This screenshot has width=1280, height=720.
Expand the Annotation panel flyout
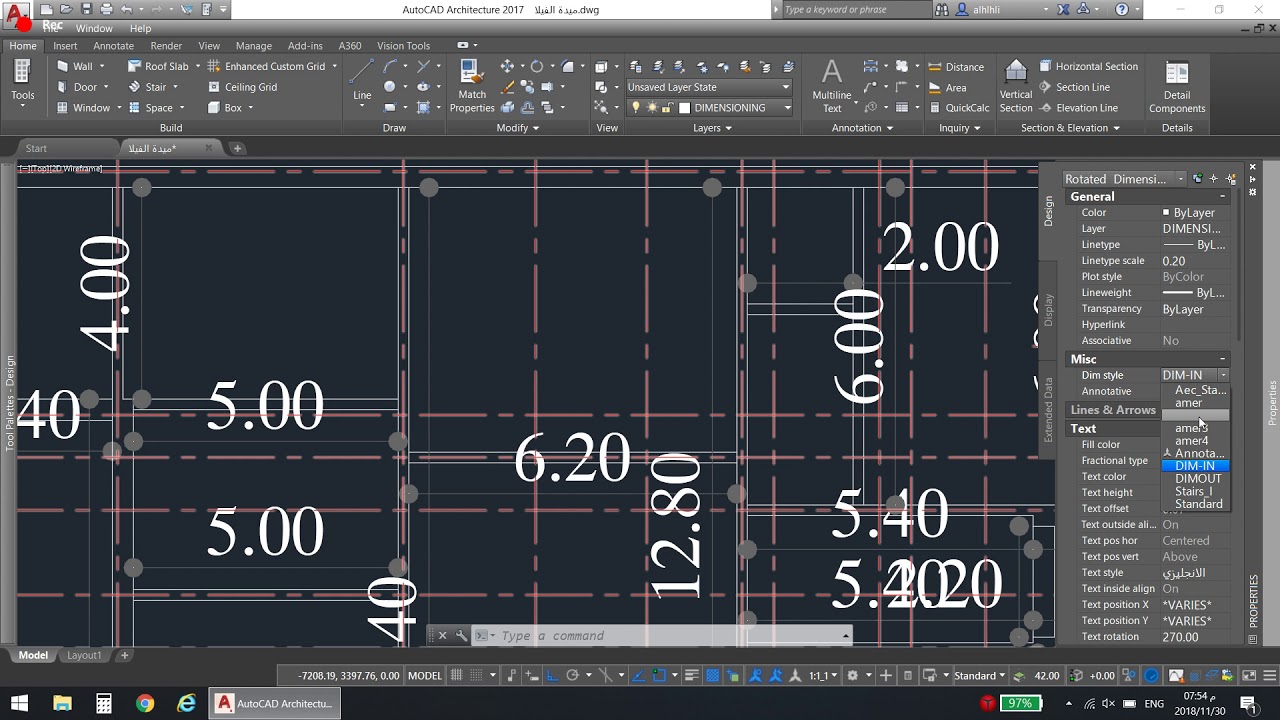click(x=862, y=128)
